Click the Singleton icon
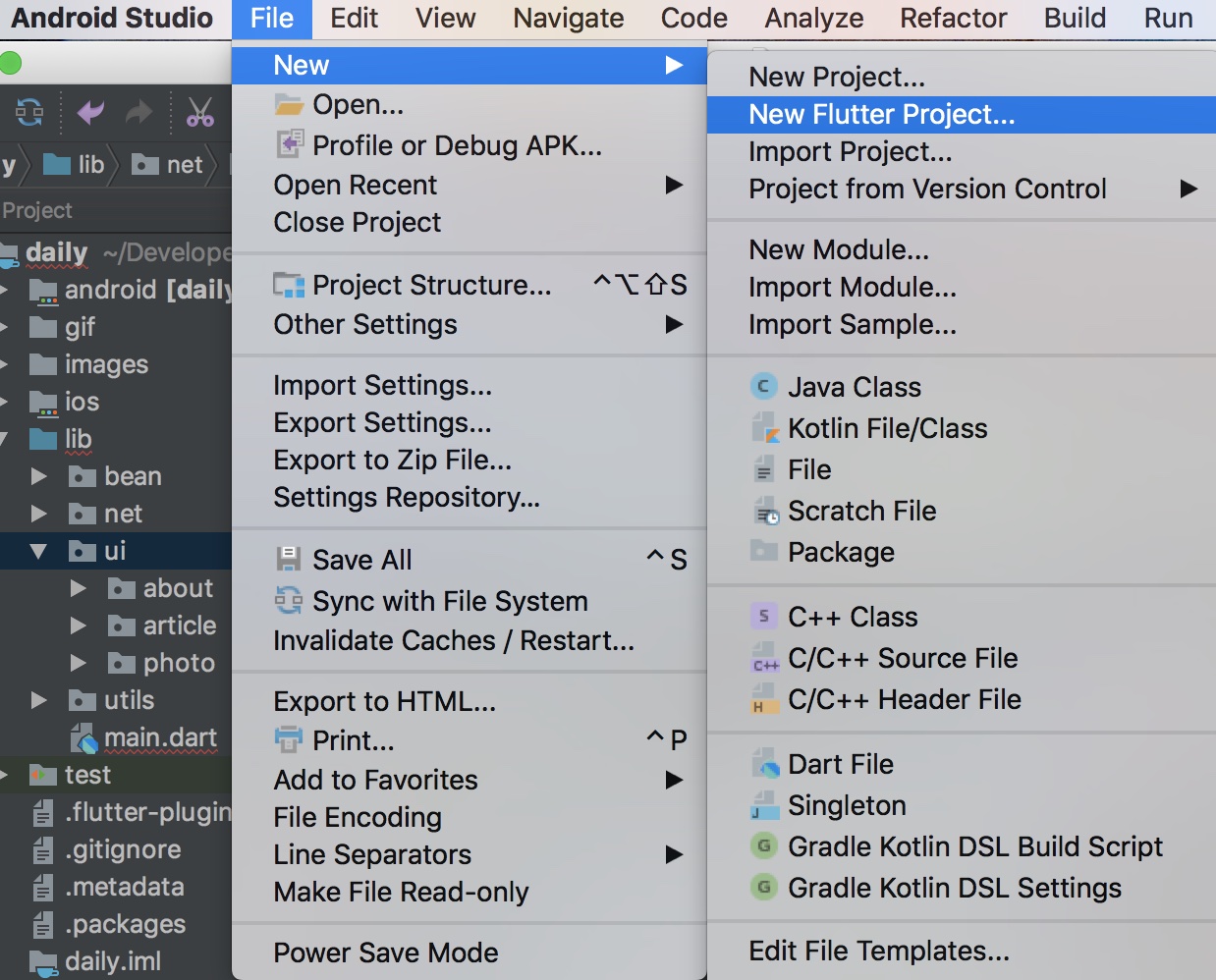This screenshot has width=1216, height=980. click(764, 804)
